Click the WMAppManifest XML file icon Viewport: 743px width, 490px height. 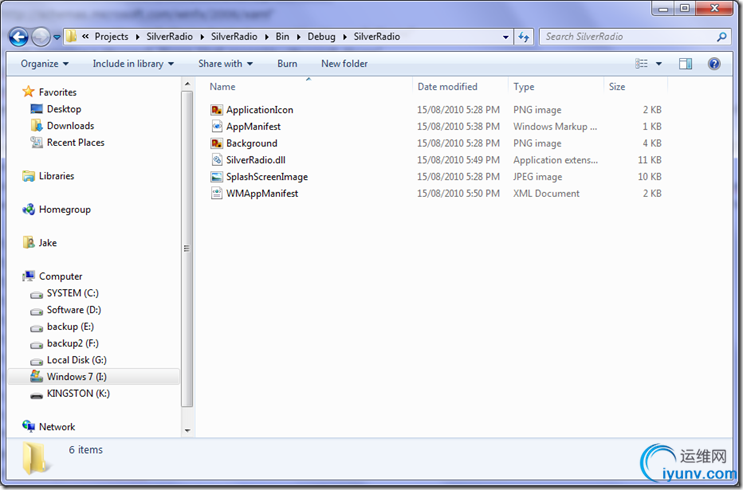coord(217,193)
